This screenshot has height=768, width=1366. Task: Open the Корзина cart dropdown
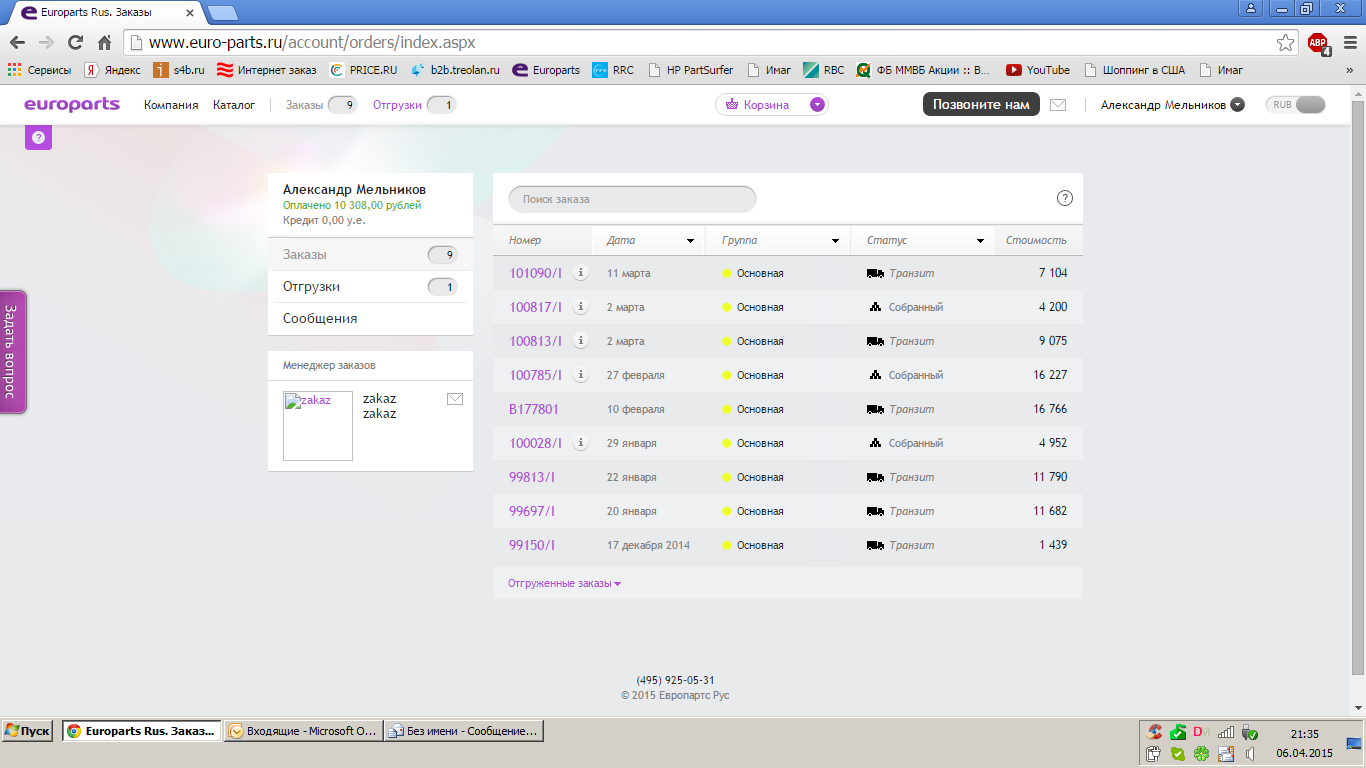coord(817,105)
